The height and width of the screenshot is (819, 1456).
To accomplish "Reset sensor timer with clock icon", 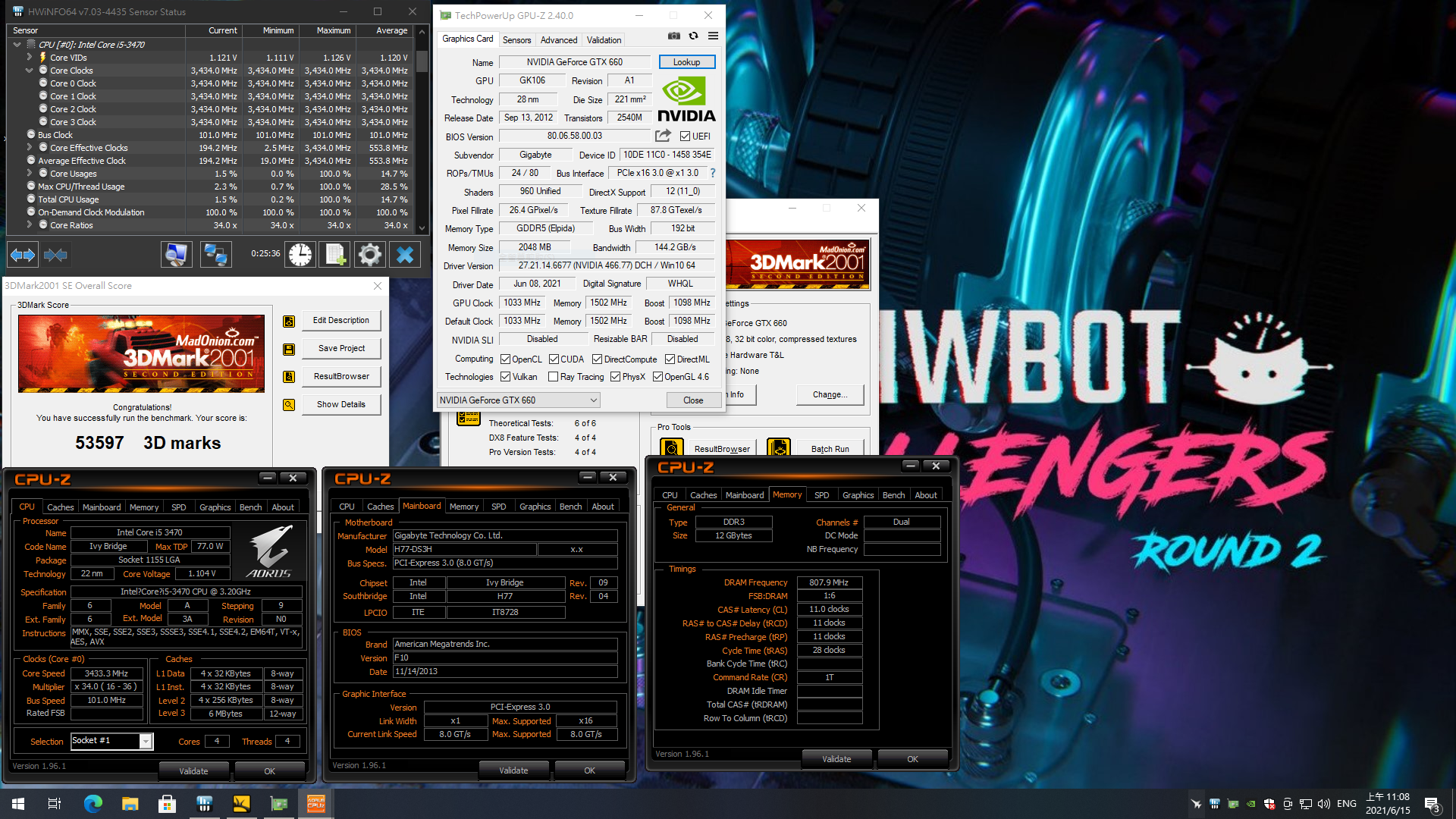I will 300,255.
